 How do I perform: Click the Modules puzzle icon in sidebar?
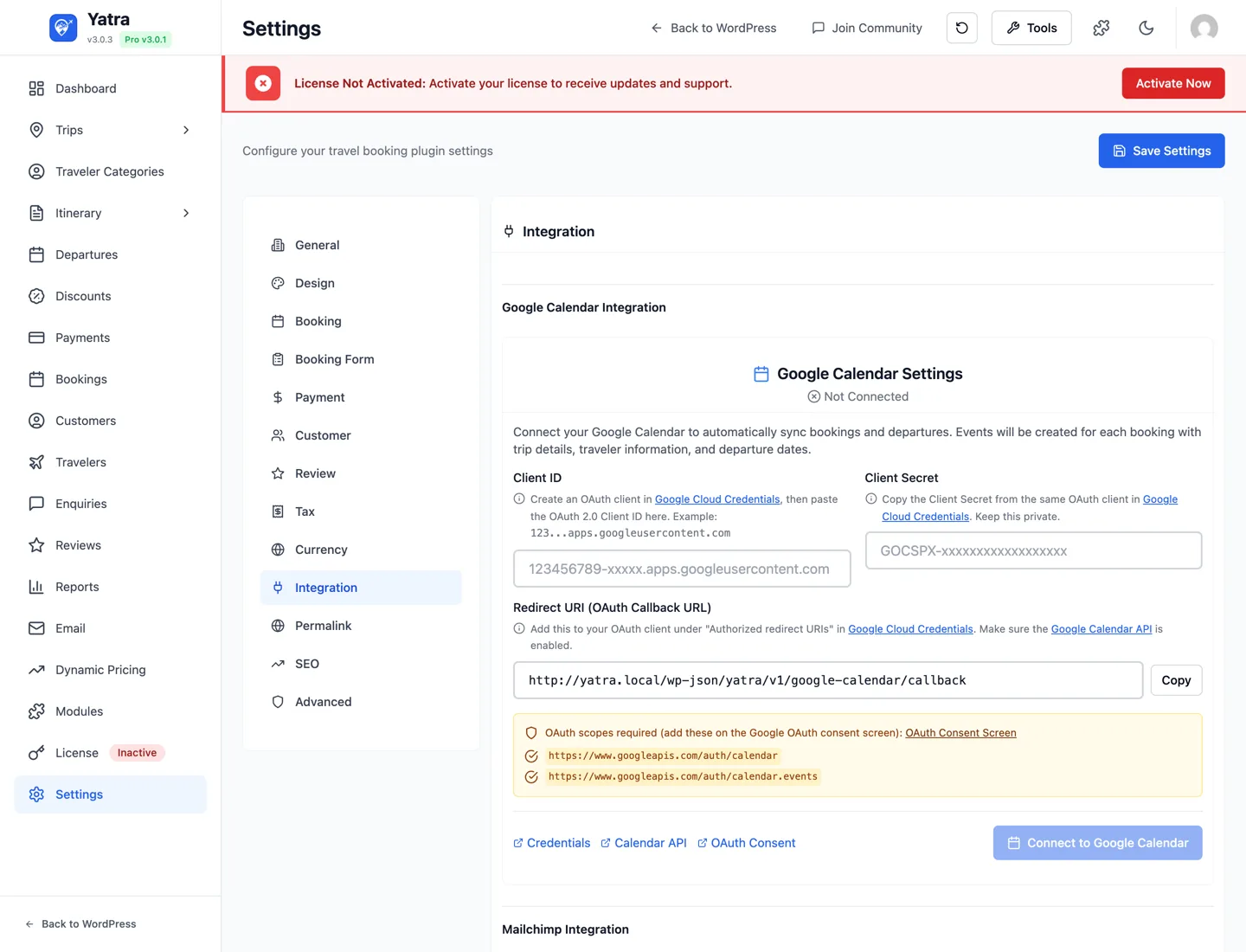coord(36,711)
